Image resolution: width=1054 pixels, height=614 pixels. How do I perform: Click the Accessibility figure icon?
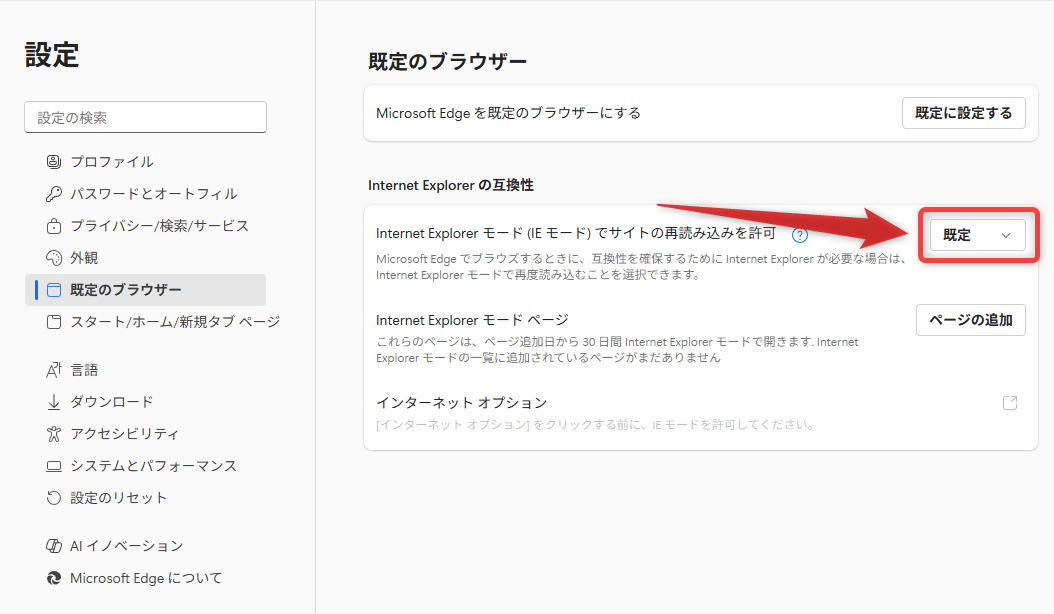click(x=54, y=434)
